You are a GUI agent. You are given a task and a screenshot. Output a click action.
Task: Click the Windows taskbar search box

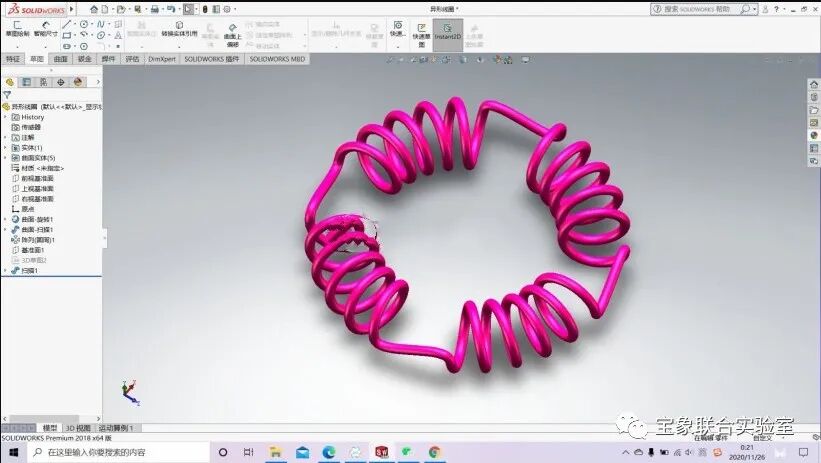tap(119, 452)
